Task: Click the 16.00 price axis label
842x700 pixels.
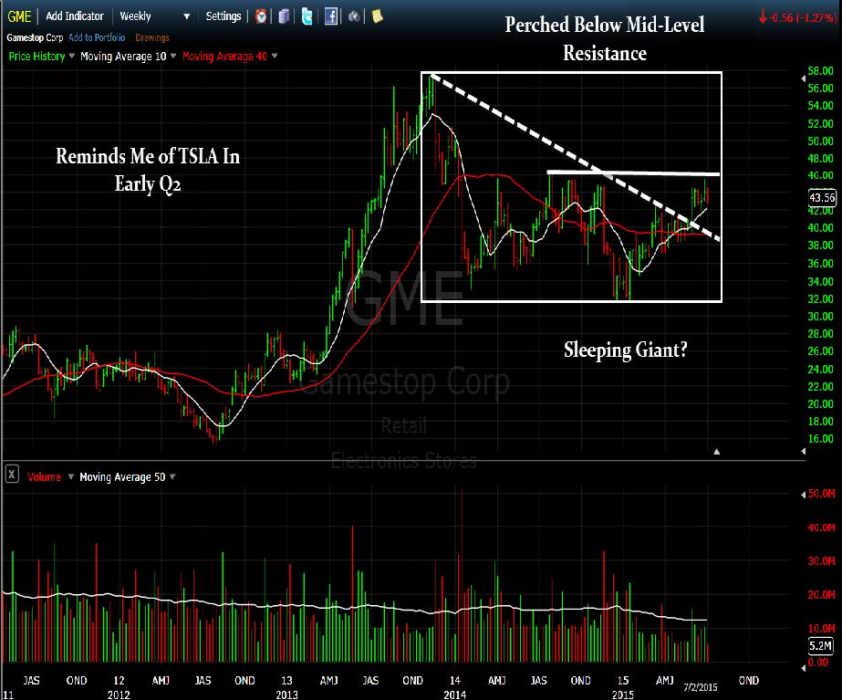Action: tap(821, 439)
